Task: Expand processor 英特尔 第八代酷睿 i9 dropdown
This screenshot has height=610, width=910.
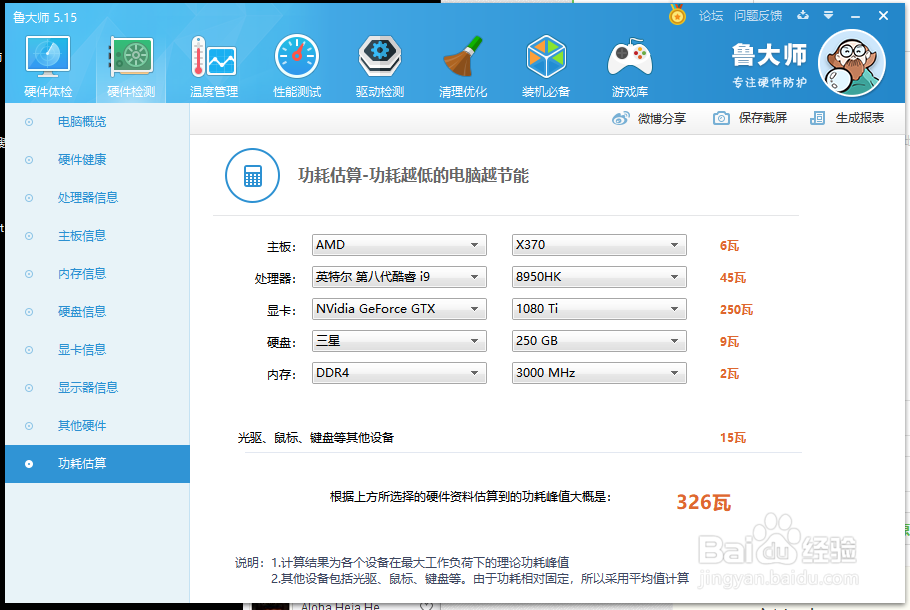Action: pyautogui.click(x=399, y=277)
